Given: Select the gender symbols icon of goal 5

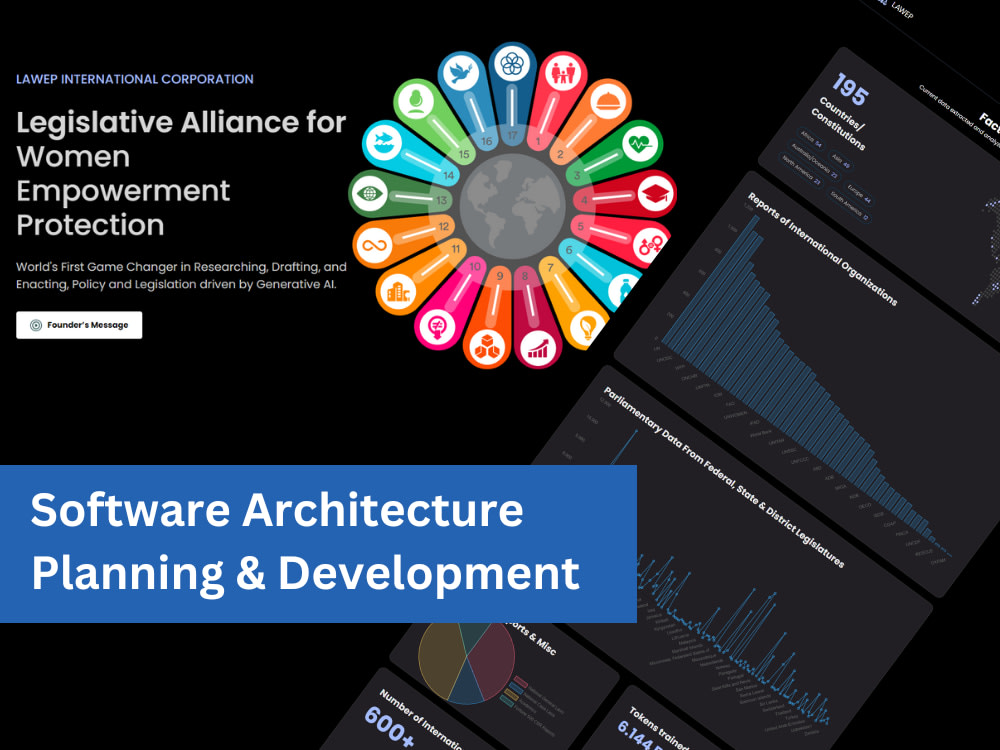Looking at the screenshot, I should (649, 245).
